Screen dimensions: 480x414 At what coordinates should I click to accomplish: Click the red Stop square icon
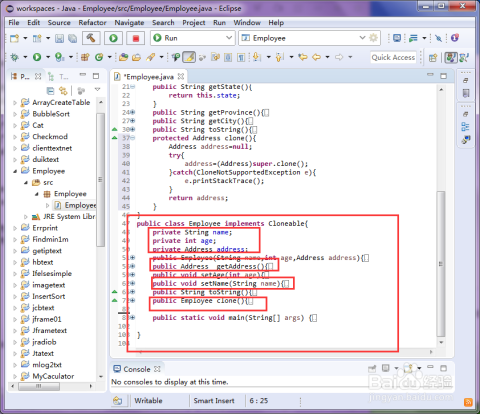(136, 38)
